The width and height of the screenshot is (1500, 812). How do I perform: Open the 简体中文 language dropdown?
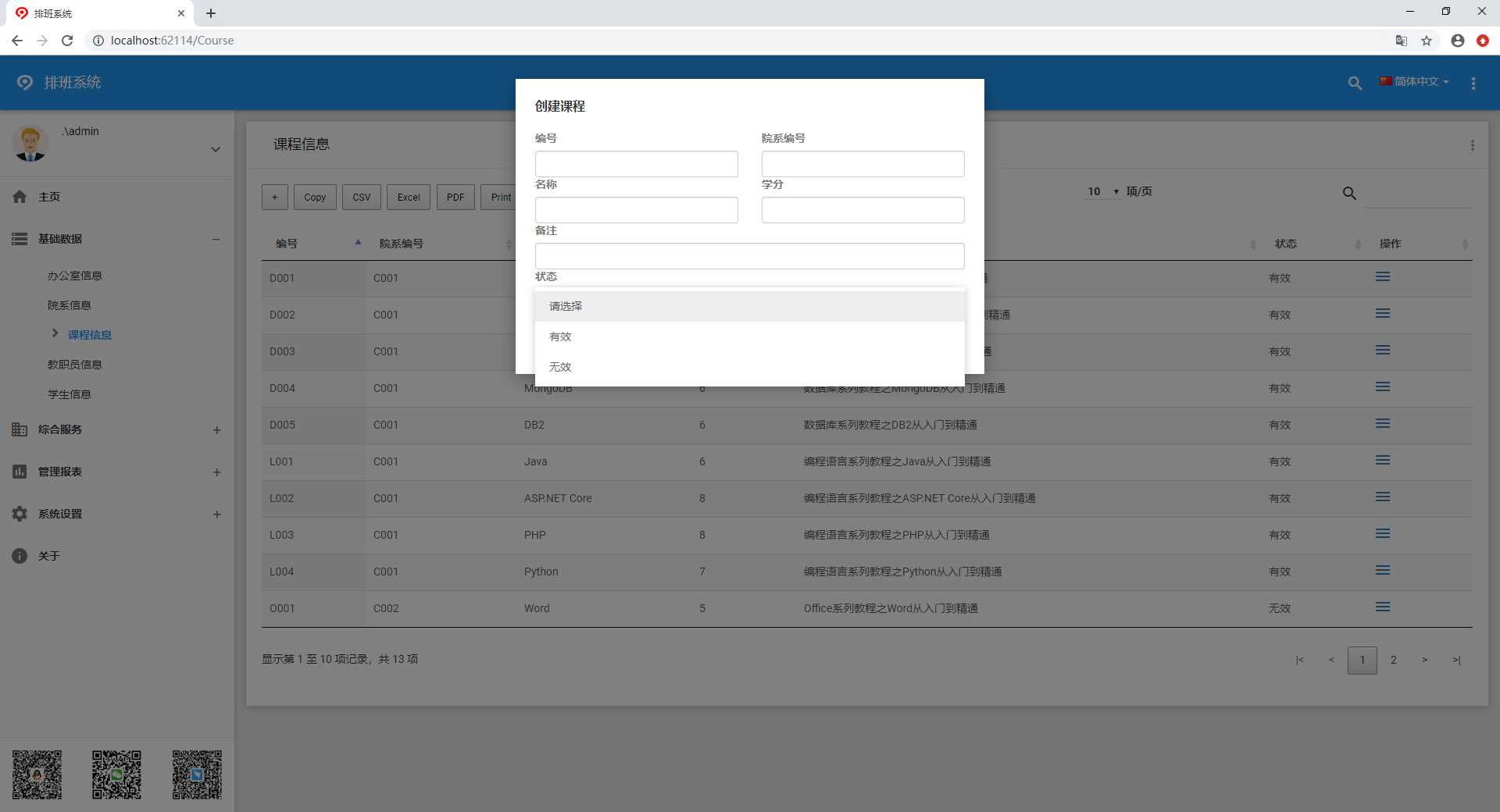[1414, 81]
